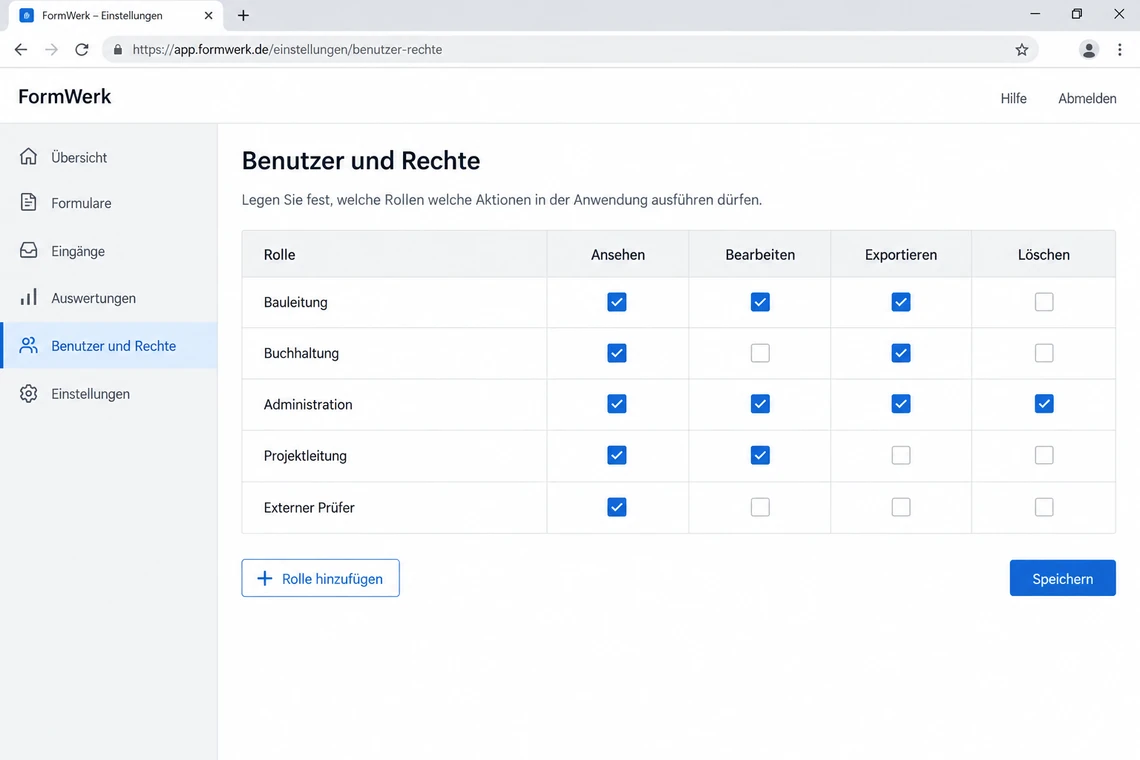Image resolution: width=1140 pixels, height=760 pixels.
Task: Click the Löschen column header
Action: tap(1043, 255)
